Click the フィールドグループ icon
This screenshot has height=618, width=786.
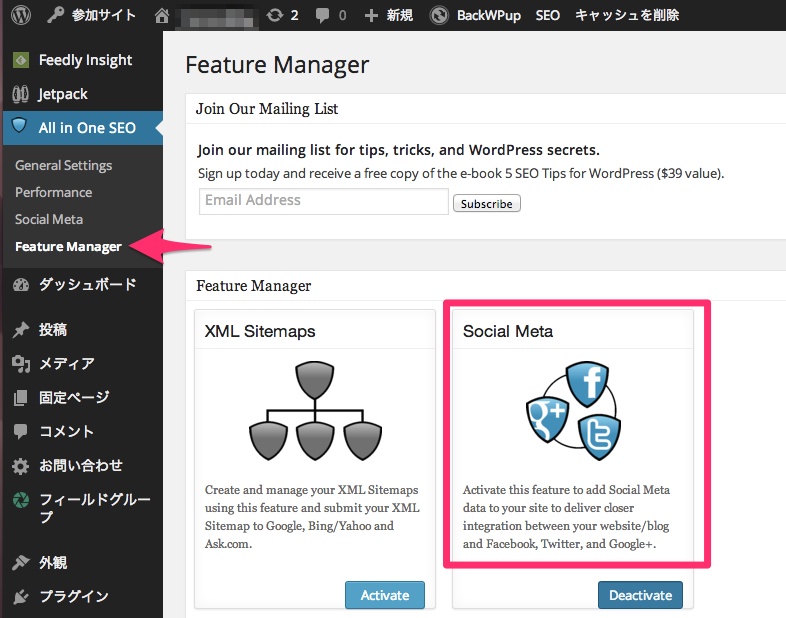pos(21,500)
